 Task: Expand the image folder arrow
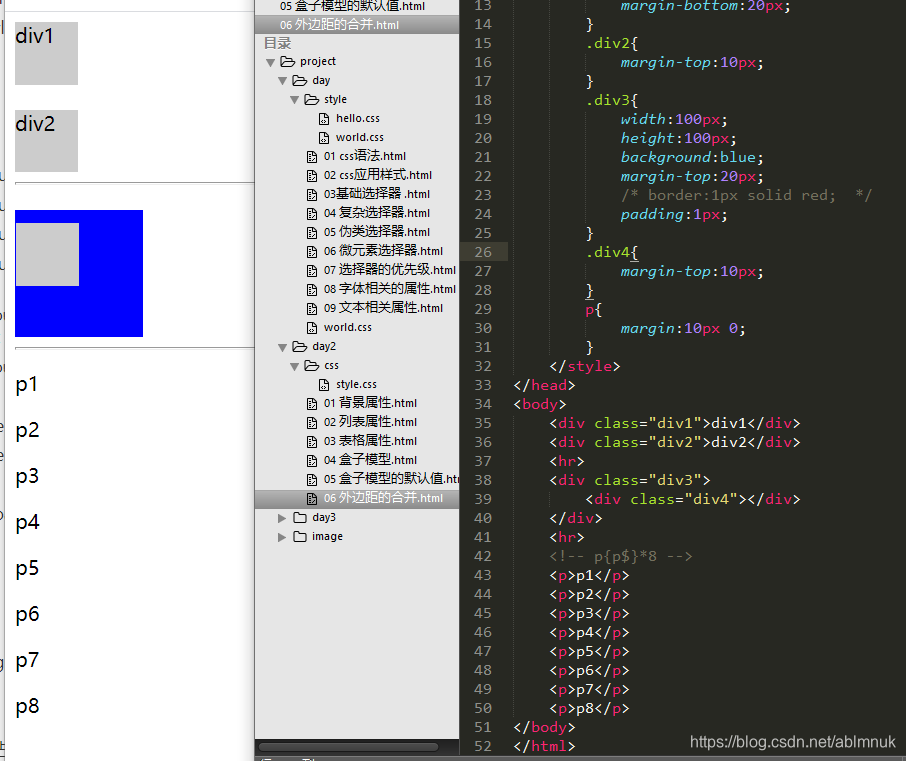tap(282, 537)
